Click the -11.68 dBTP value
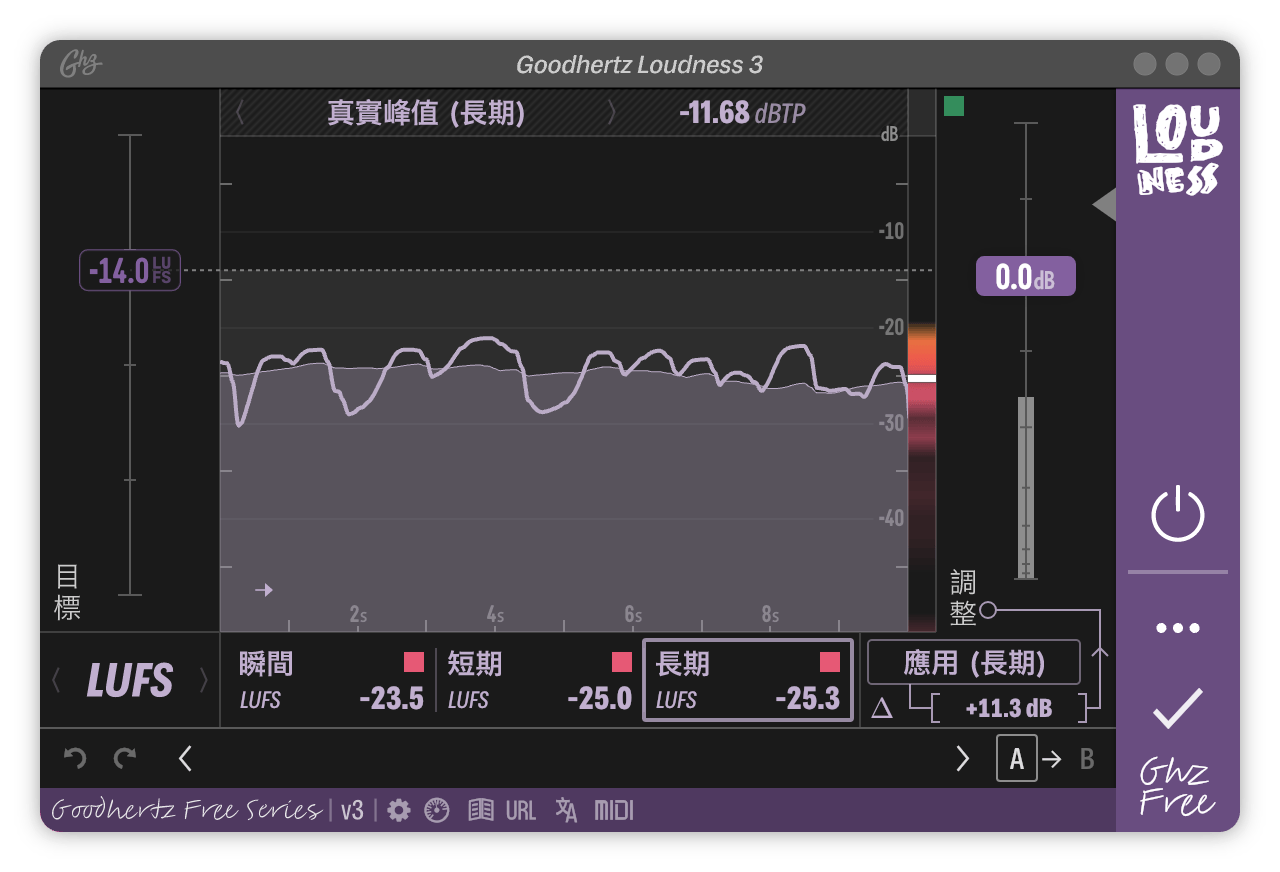1280x872 pixels. 742,113
